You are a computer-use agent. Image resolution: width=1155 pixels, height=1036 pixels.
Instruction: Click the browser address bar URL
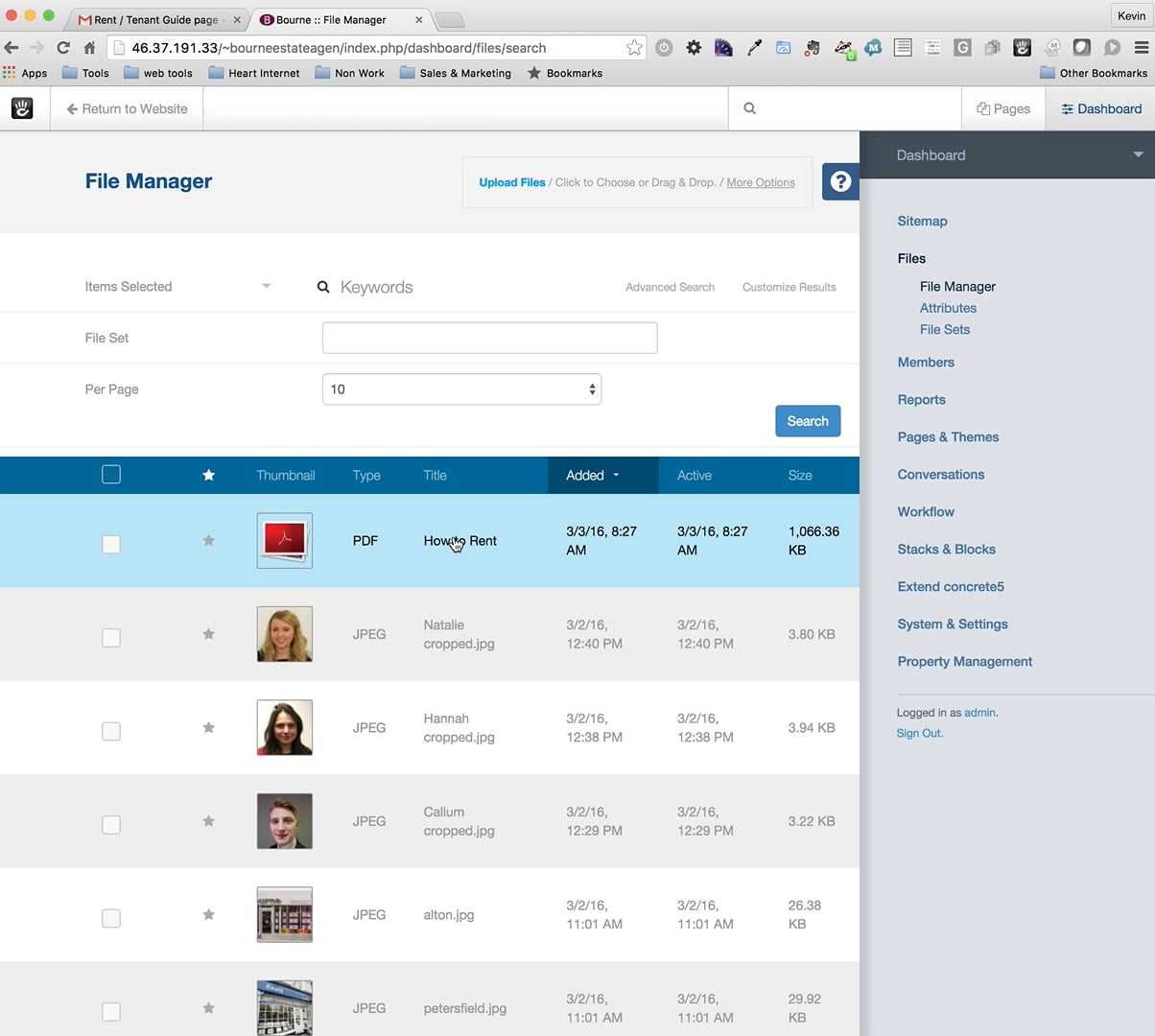339,47
